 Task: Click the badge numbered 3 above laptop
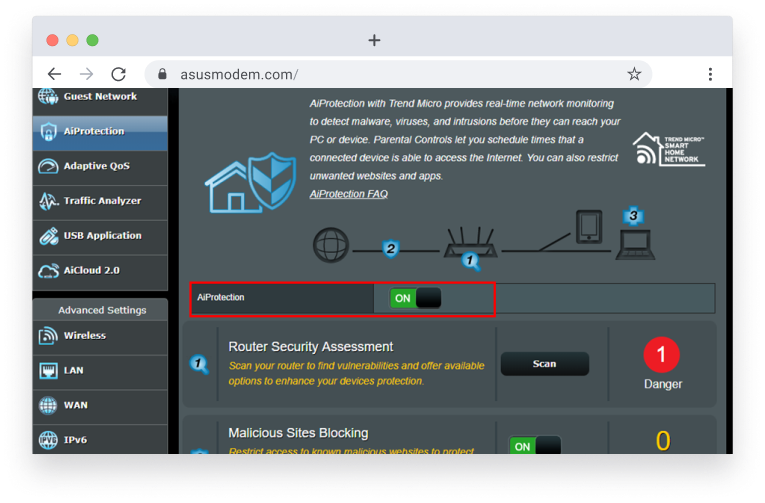633,216
